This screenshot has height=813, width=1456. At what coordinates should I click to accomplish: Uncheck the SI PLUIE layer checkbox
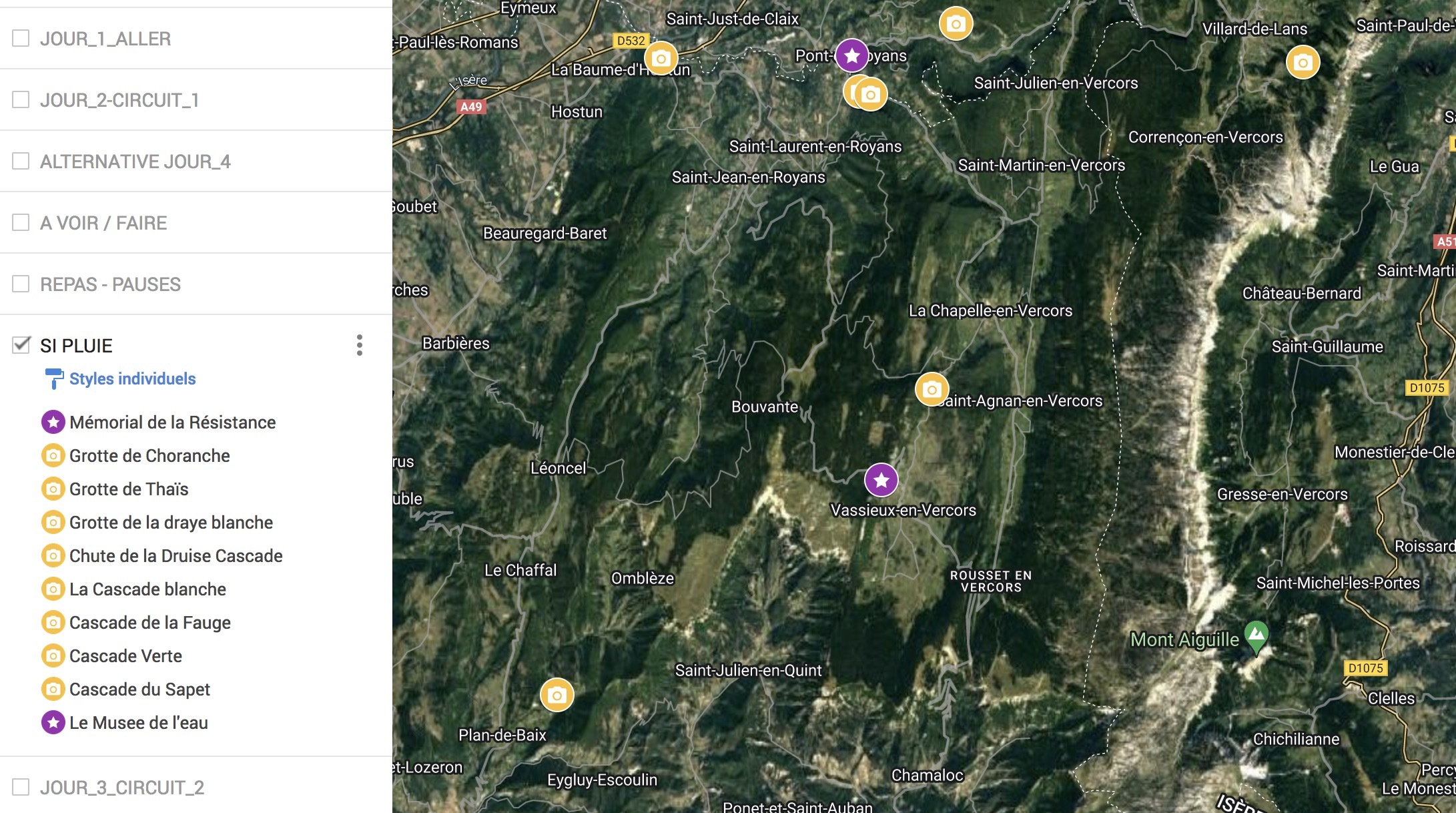point(21,345)
